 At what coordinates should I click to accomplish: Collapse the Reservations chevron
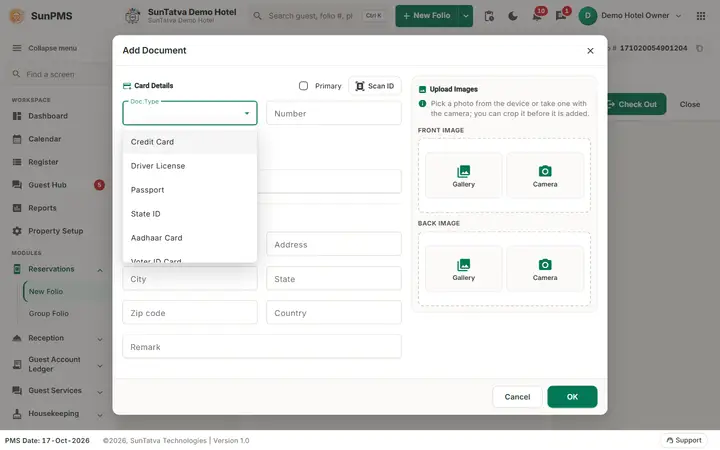pyautogui.click(x=100, y=270)
